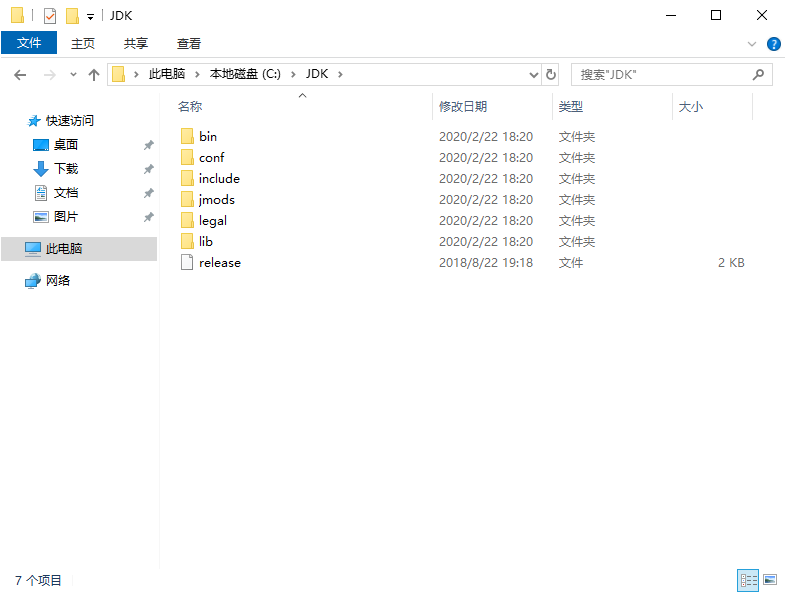Click the file name "include"

click(219, 178)
